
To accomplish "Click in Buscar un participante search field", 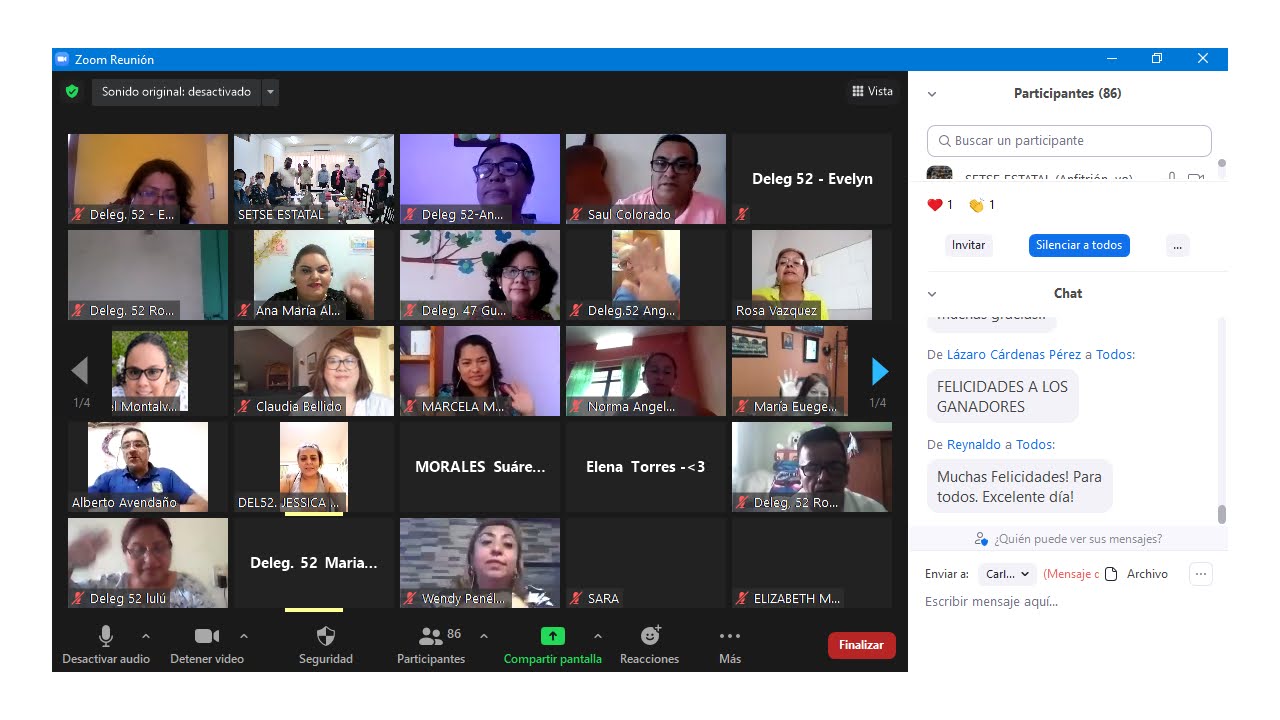I will coord(1069,141).
